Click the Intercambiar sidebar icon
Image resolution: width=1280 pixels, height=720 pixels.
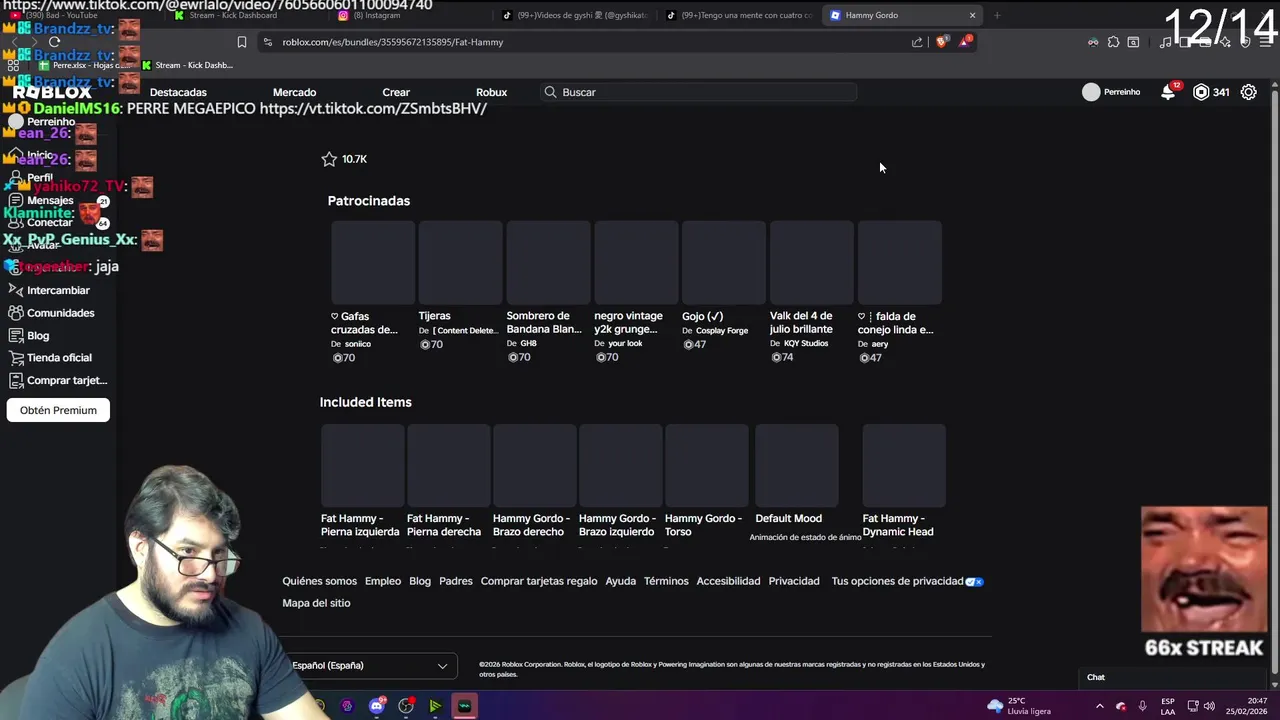(16, 290)
